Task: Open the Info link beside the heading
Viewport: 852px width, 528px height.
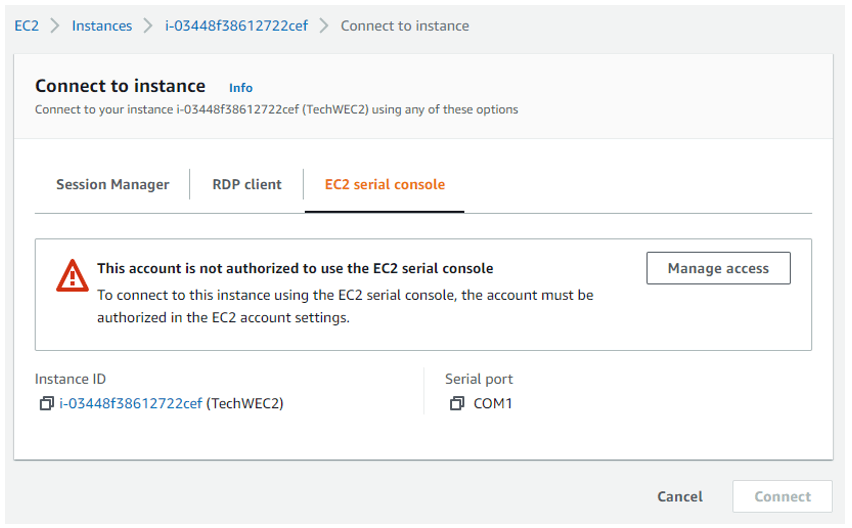Action: point(241,88)
